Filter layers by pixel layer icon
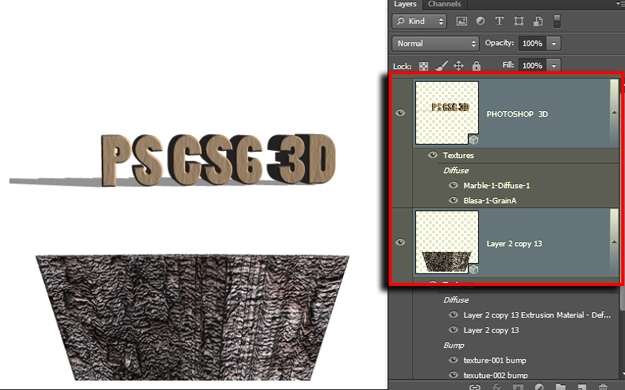Screen dimensions: 625x390 click(x=461, y=22)
